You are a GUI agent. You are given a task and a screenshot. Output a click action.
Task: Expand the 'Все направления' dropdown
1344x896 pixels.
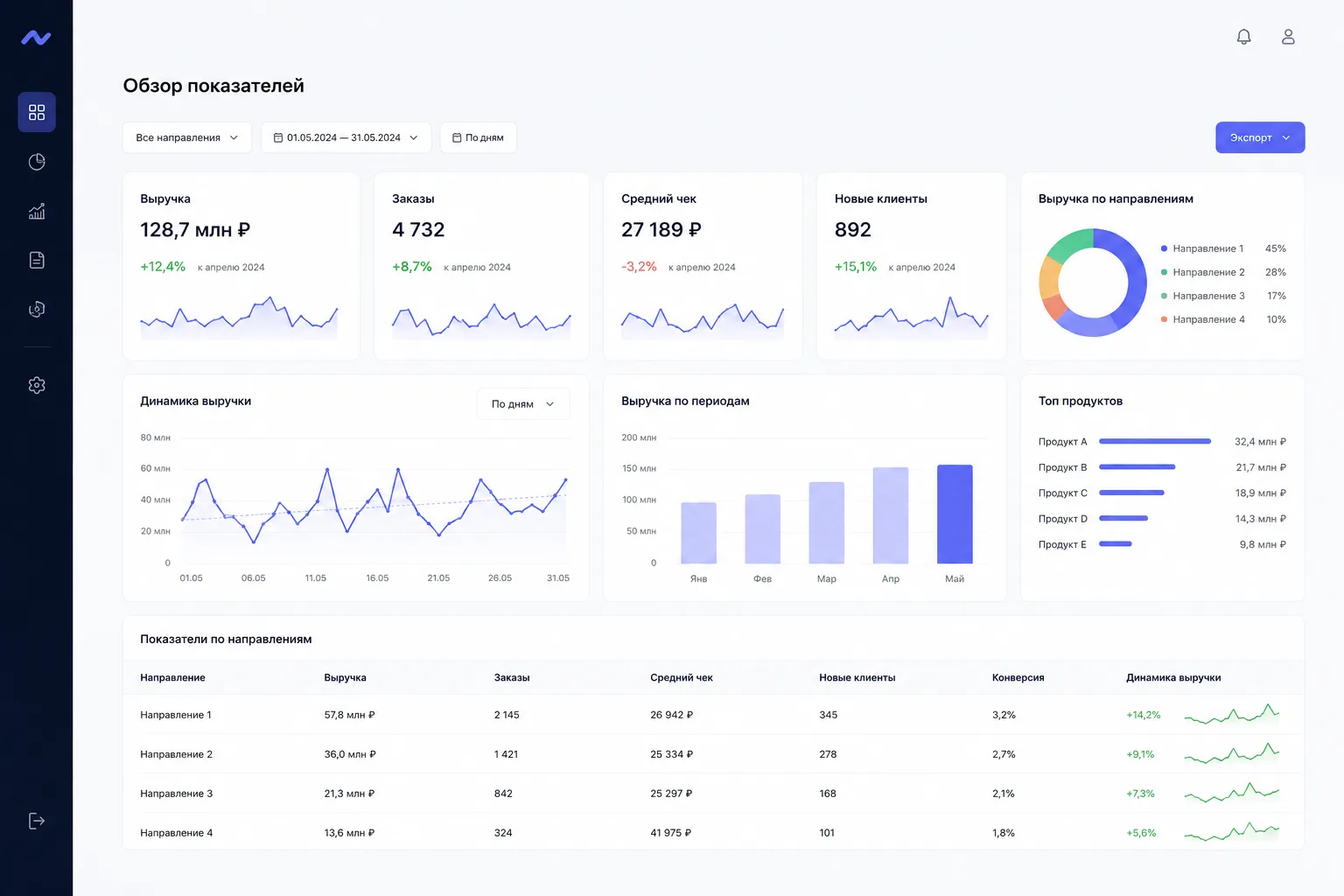pos(187,137)
